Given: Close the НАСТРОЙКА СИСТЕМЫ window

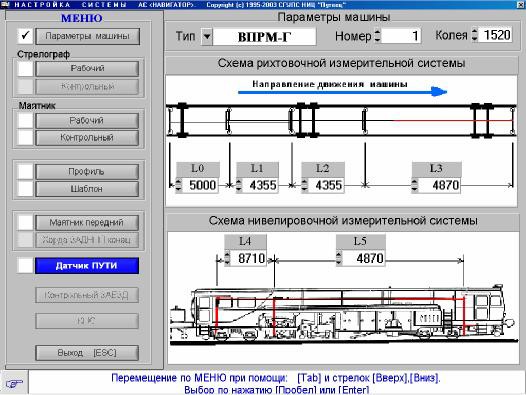Looking at the screenshot, I should coord(520,4).
